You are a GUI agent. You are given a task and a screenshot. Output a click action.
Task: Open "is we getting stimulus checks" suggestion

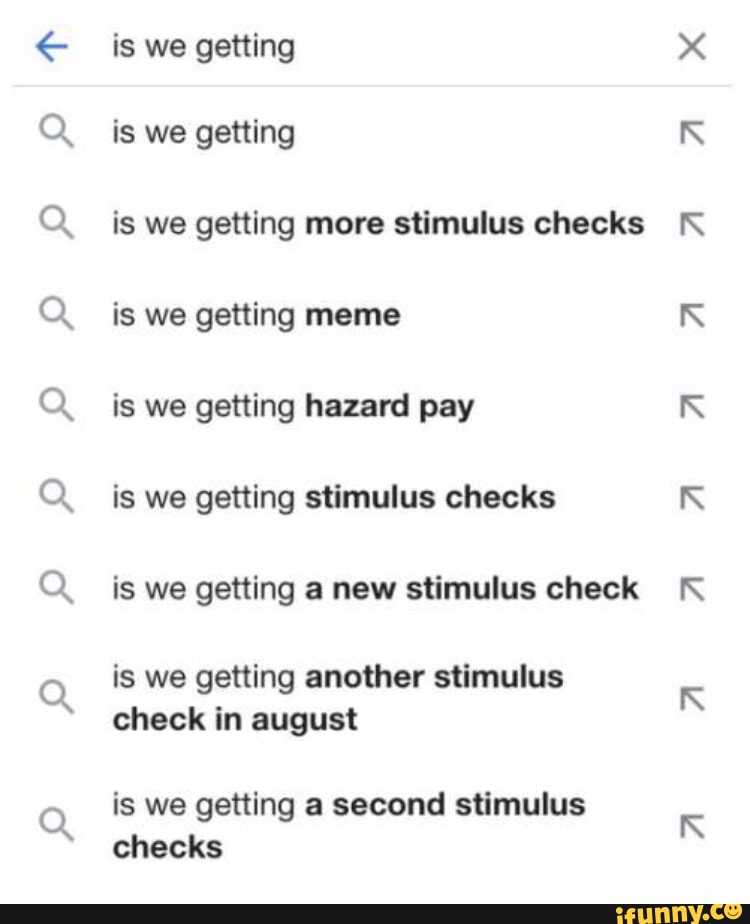tap(333, 497)
